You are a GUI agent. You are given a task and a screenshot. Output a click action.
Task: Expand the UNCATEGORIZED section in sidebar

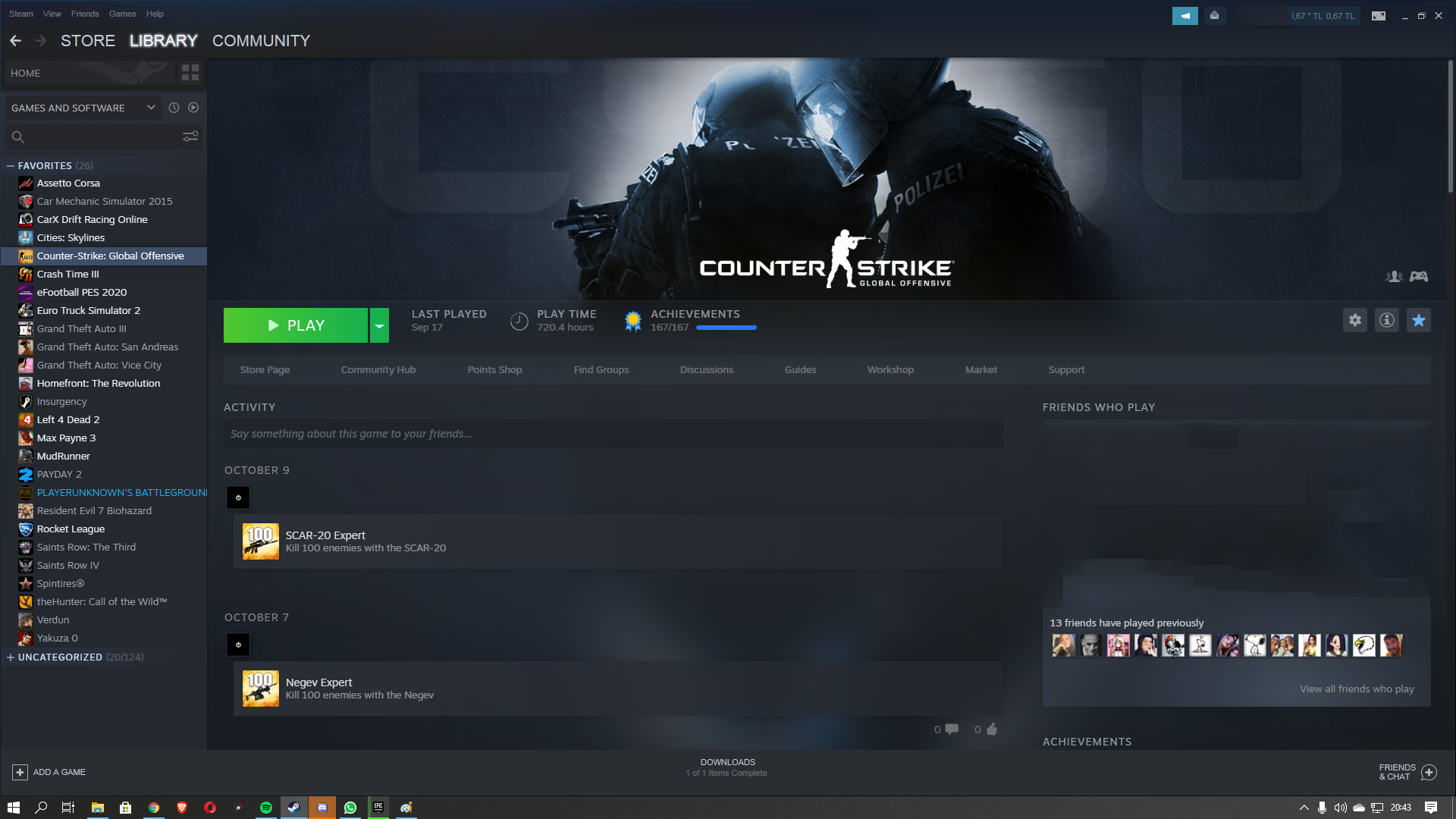coord(10,657)
